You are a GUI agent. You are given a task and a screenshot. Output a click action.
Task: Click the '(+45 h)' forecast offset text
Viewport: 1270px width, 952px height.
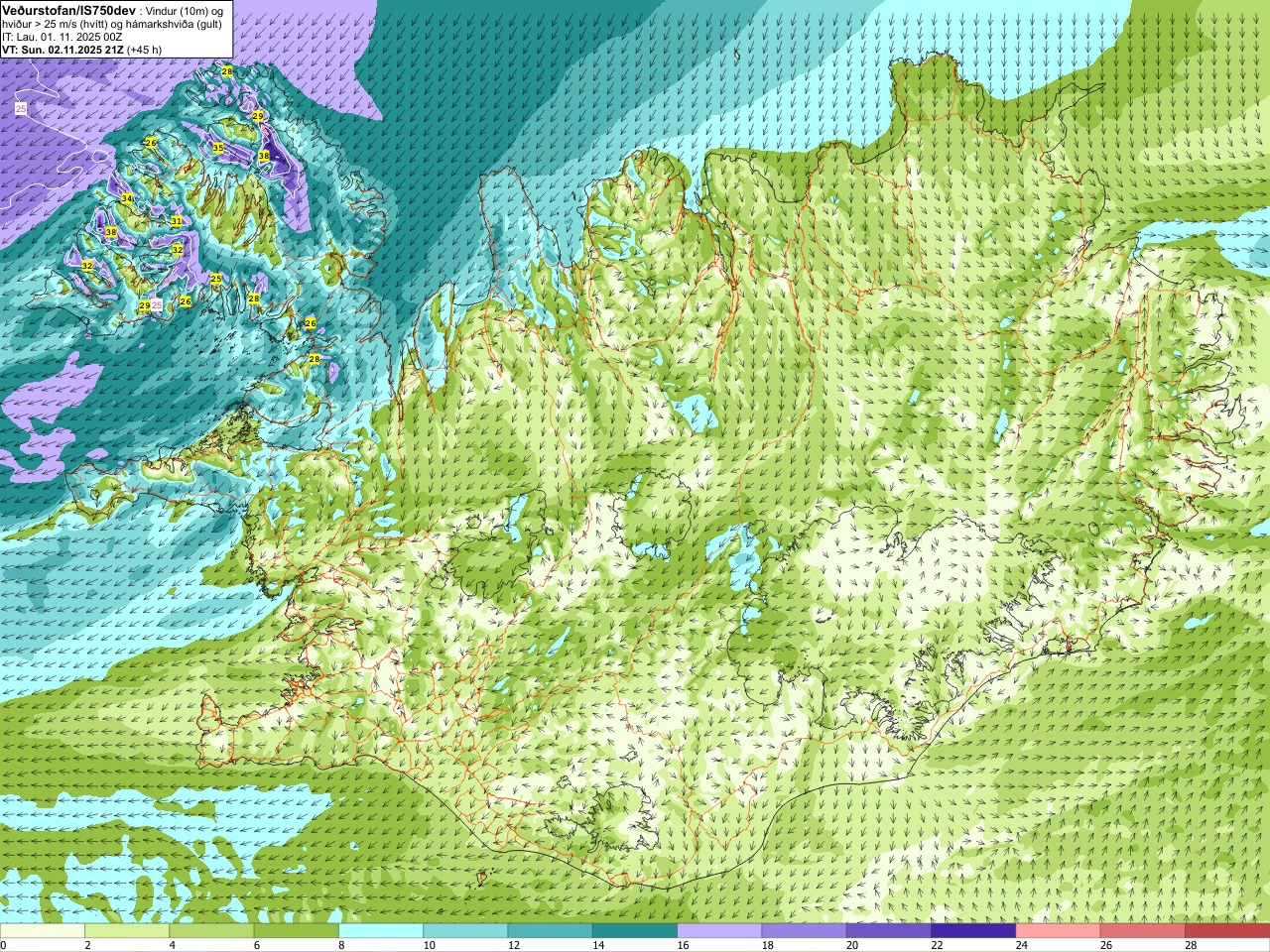click(145, 50)
